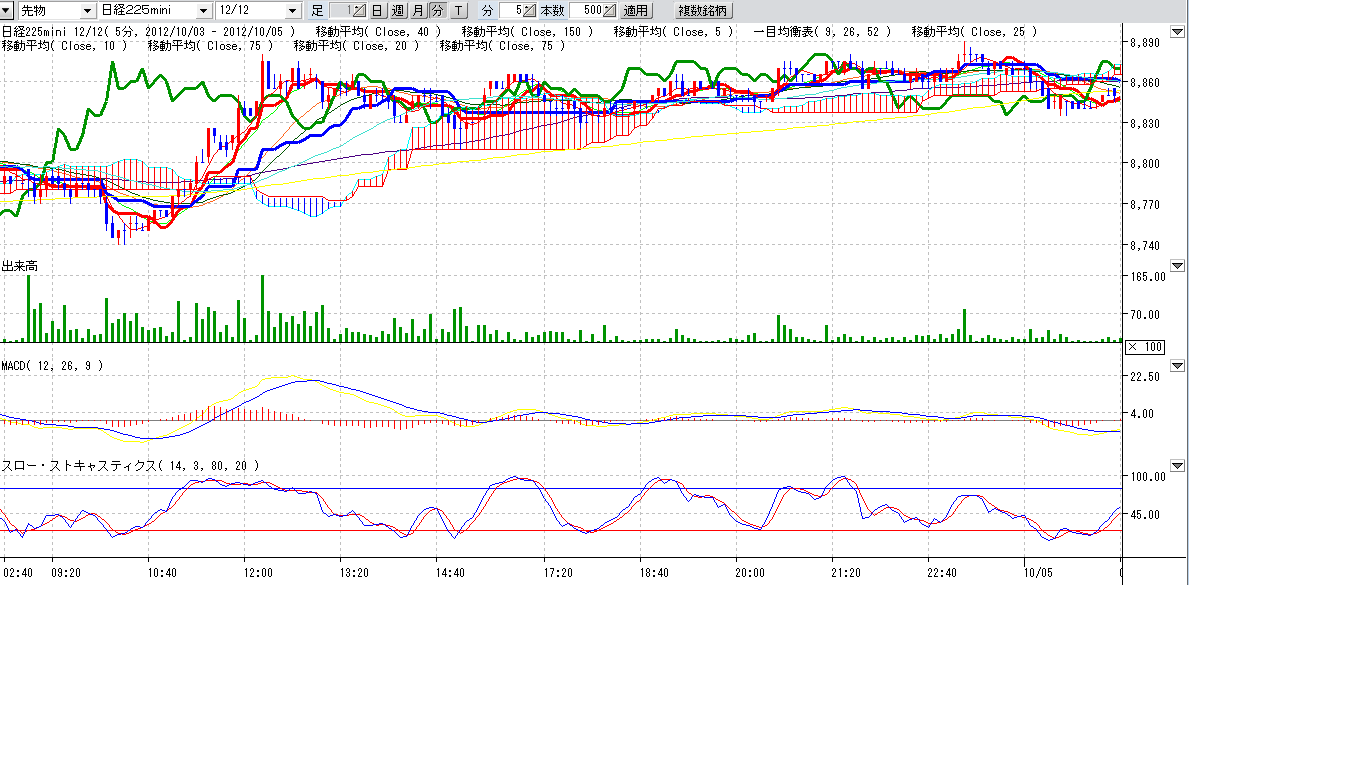The height and width of the screenshot is (768, 1366).
Task: Expand the 出来高 volume panel menu arrow
Action: [1177, 266]
